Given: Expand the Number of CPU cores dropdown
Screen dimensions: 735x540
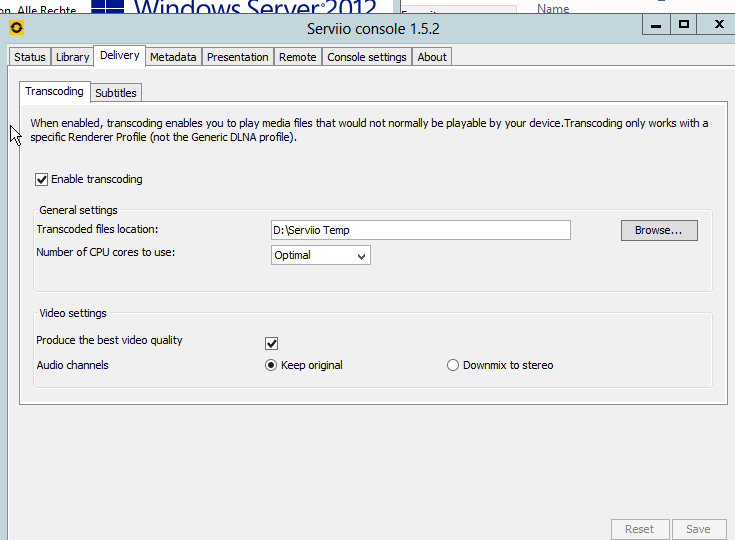Looking at the screenshot, I should (x=320, y=256).
